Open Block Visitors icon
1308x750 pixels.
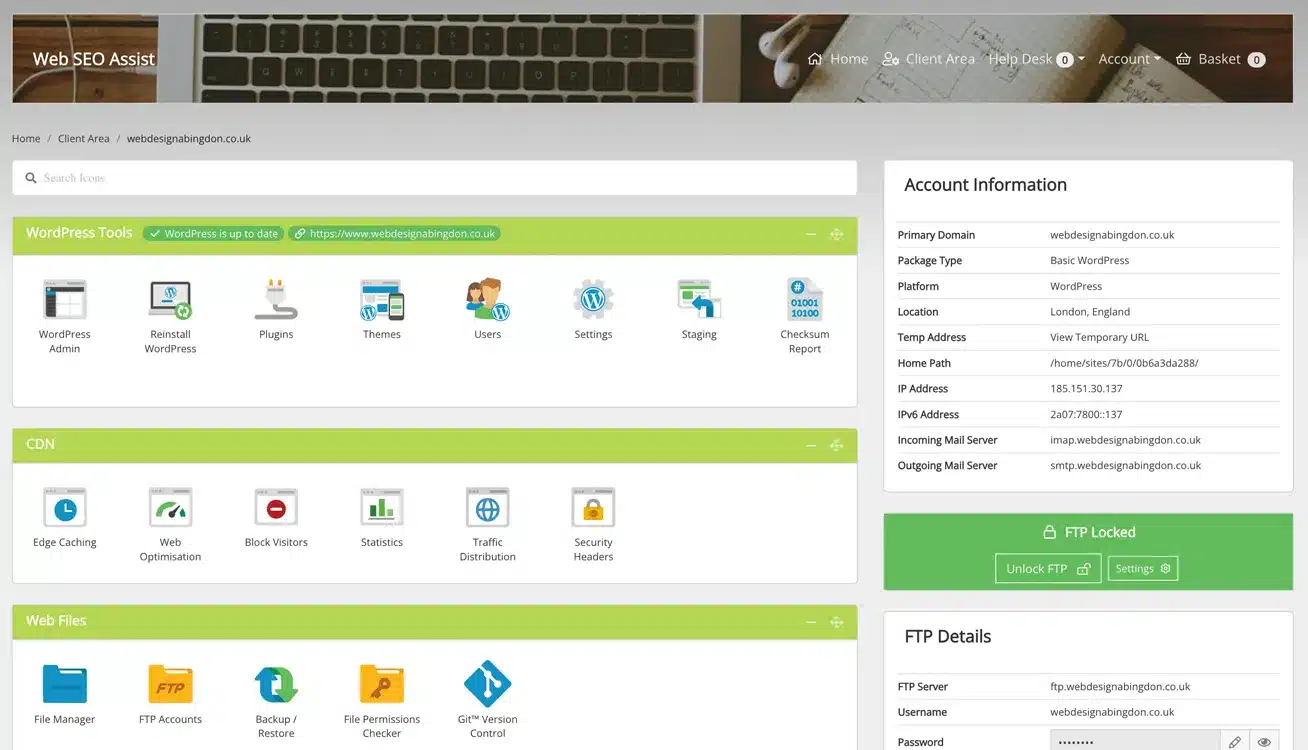click(x=276, y=508)
